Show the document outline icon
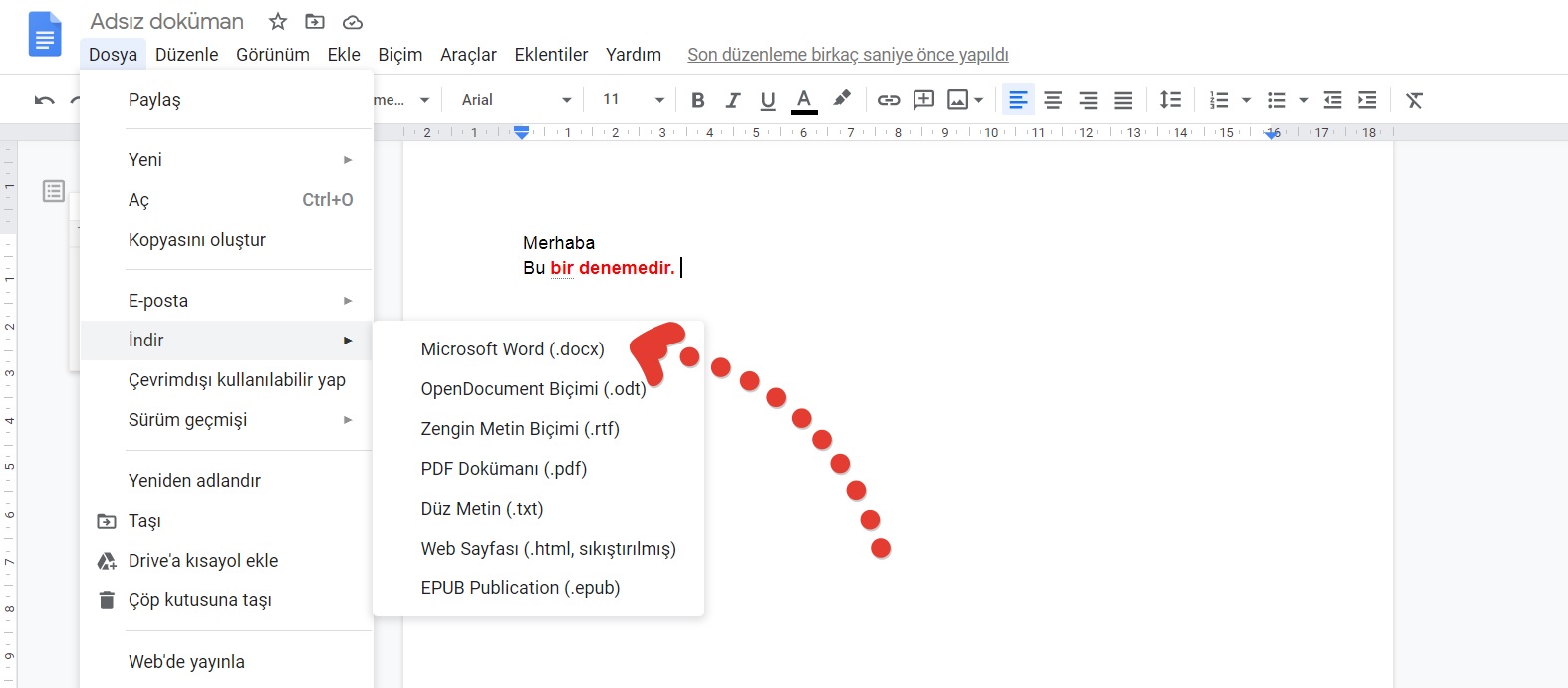1568x688 pixels. (54, 191)
